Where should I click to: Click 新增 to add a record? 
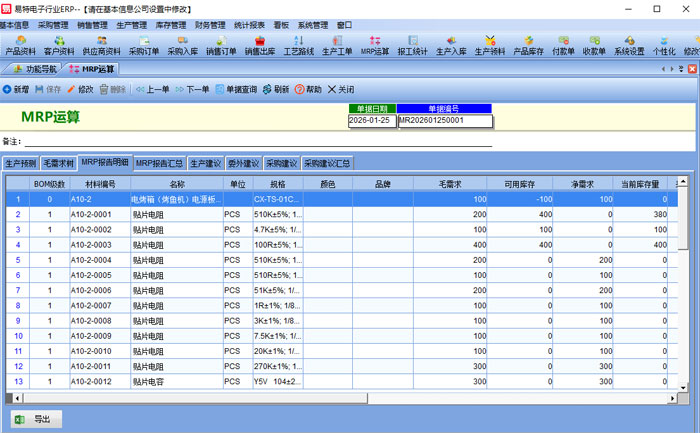(x=16, y=89)
